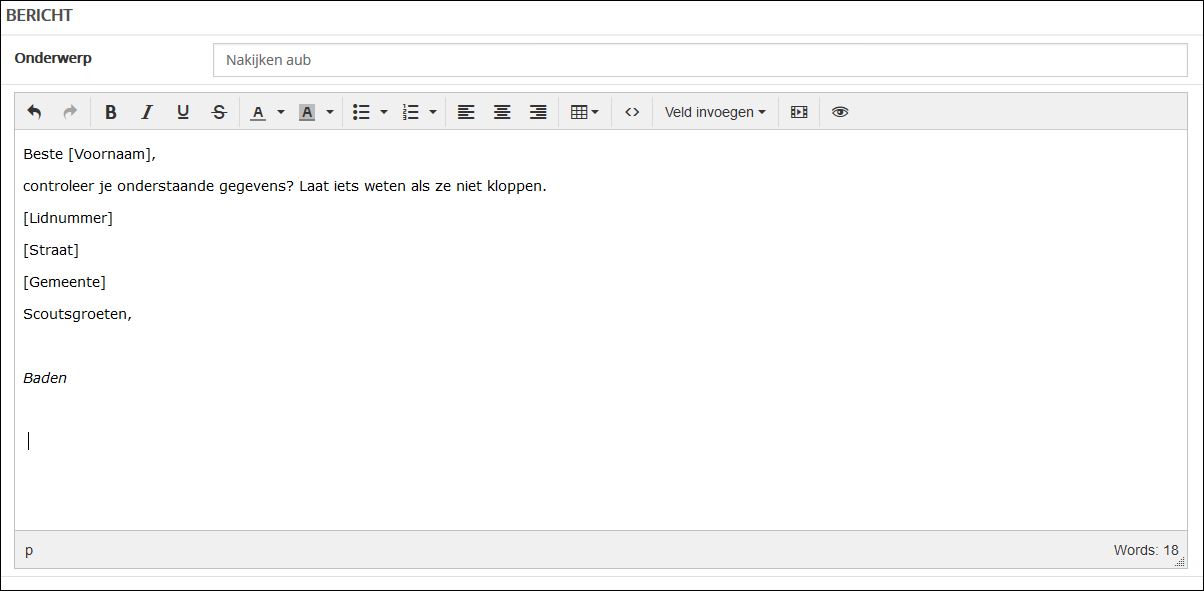This screenshot has width=1204, height=591.
Task: Open source code view icon
Action: point(632,112)
